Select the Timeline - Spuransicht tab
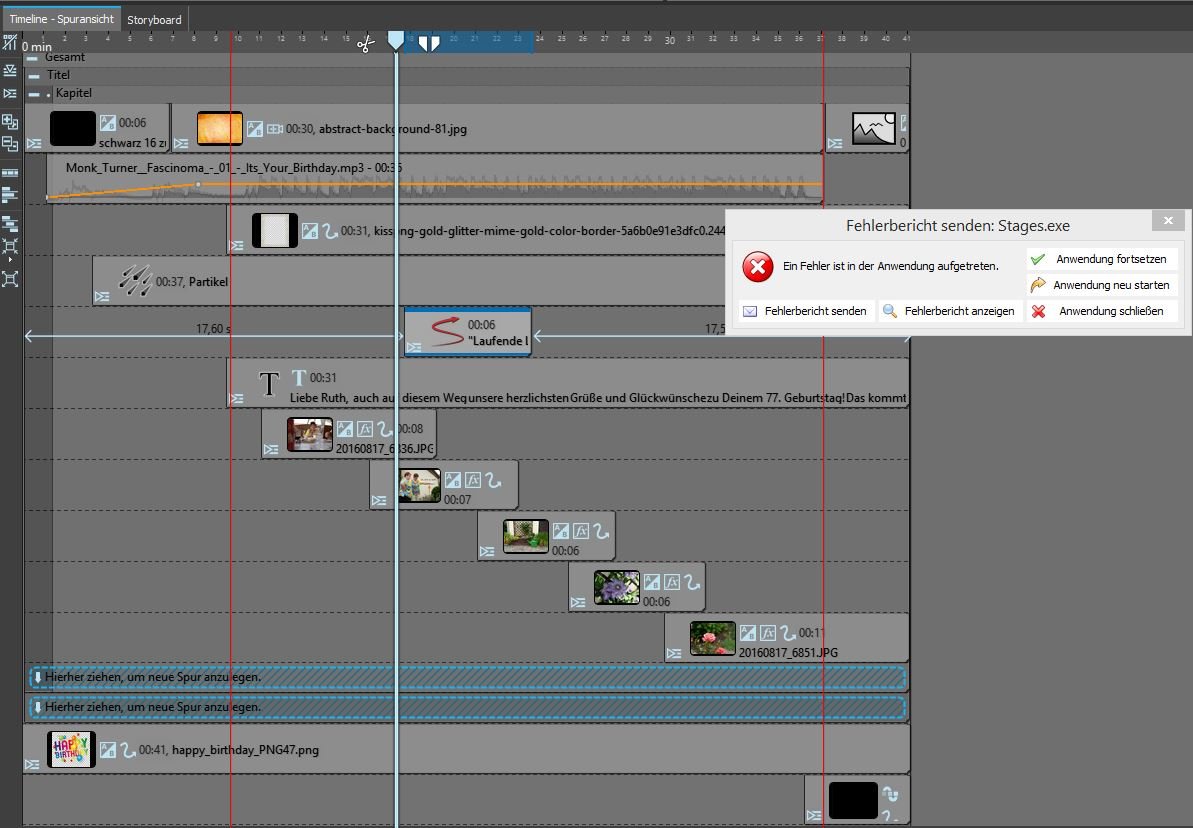This screenshot has width=1193, height=828. 60,19
